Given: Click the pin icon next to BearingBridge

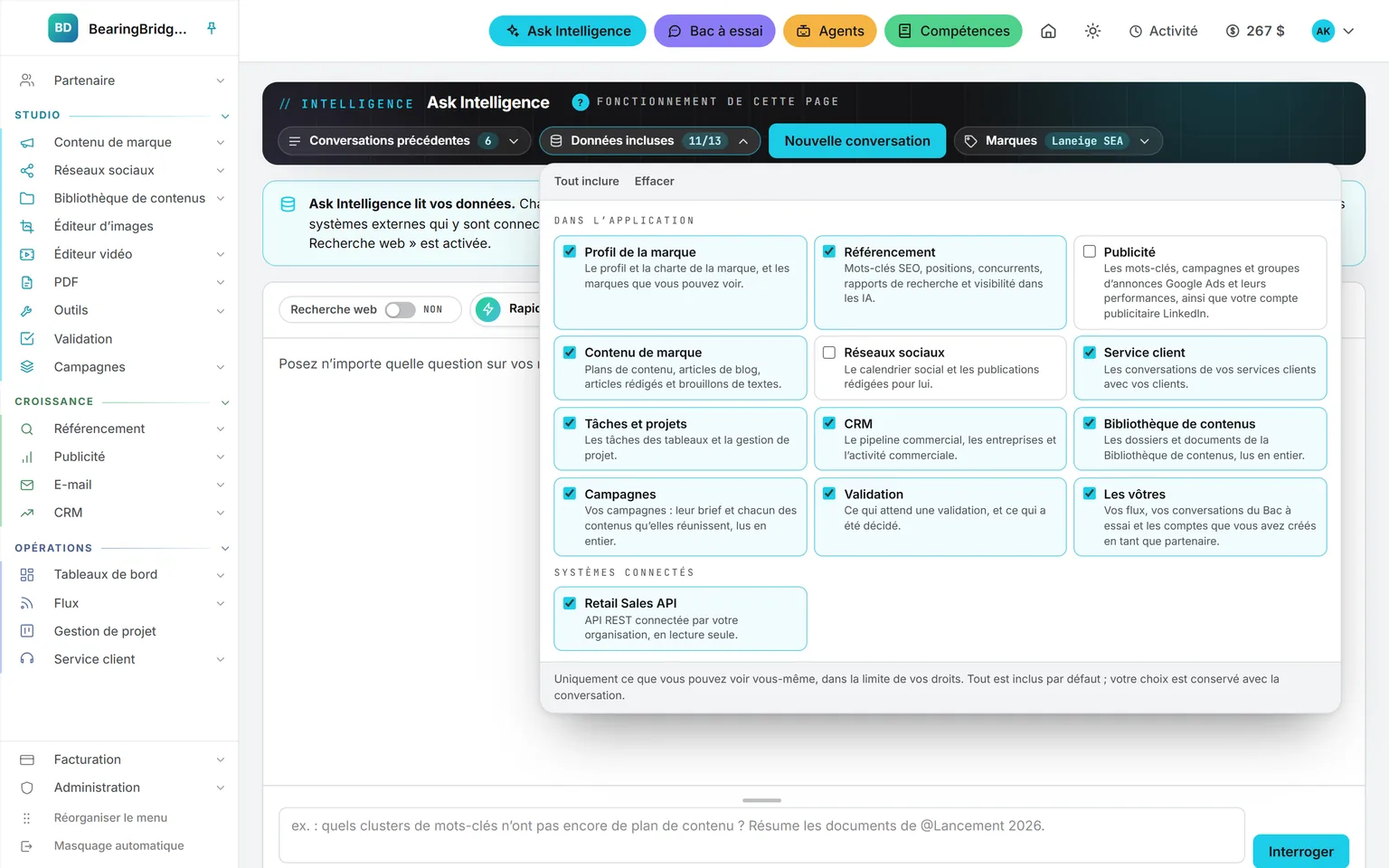Looking at the screenshot, I should [212, 28].
